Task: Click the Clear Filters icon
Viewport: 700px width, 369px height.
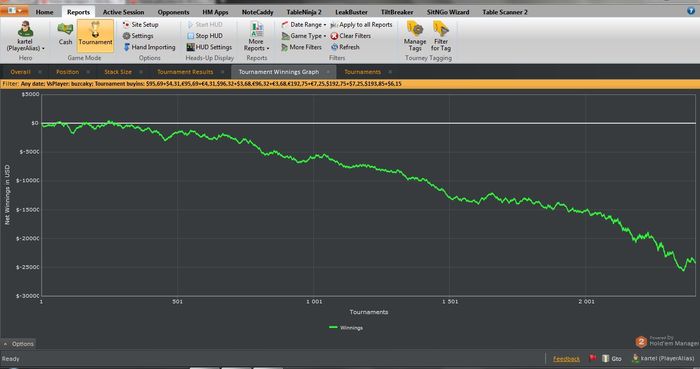Action: pos(334,36)
